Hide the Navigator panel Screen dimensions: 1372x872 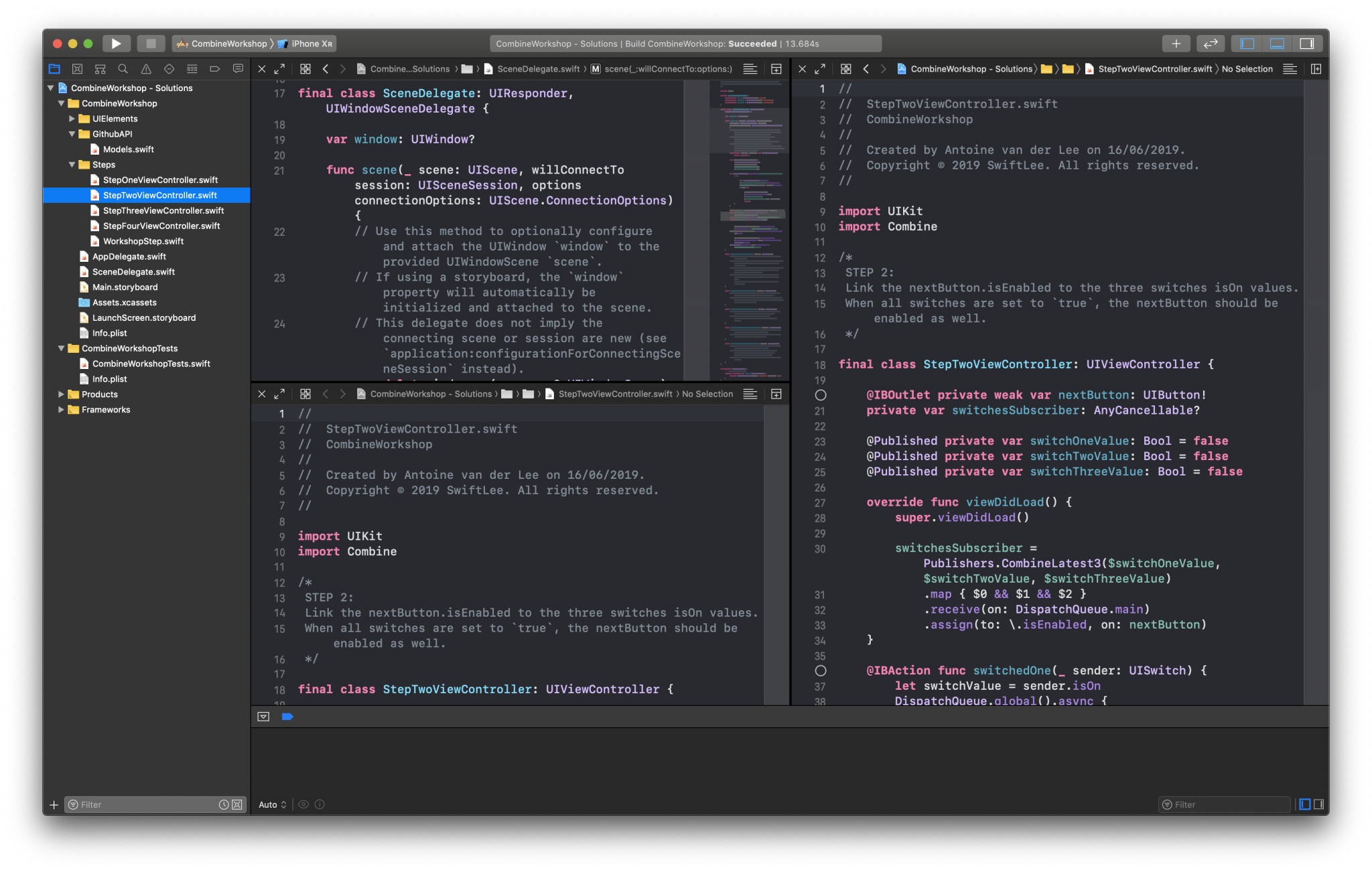(1246, 43)
